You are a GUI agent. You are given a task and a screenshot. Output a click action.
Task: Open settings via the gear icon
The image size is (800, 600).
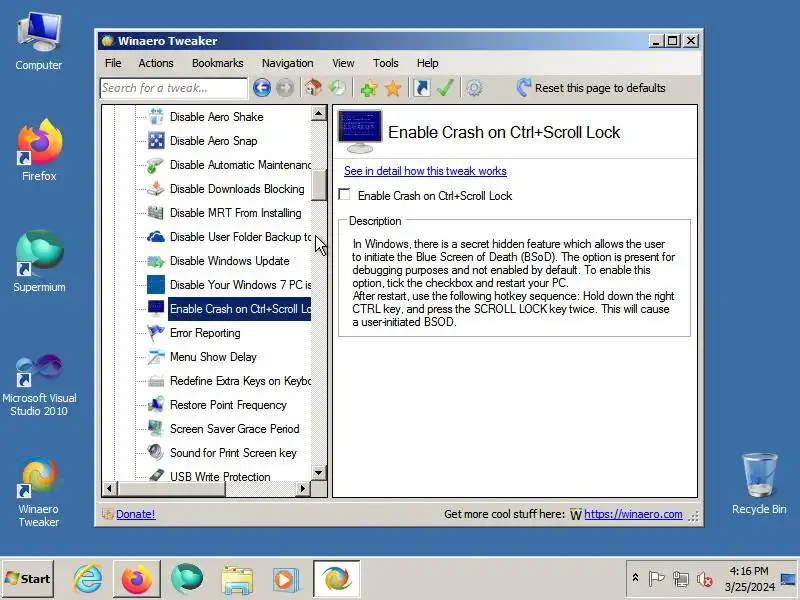[x=474, y=88]
